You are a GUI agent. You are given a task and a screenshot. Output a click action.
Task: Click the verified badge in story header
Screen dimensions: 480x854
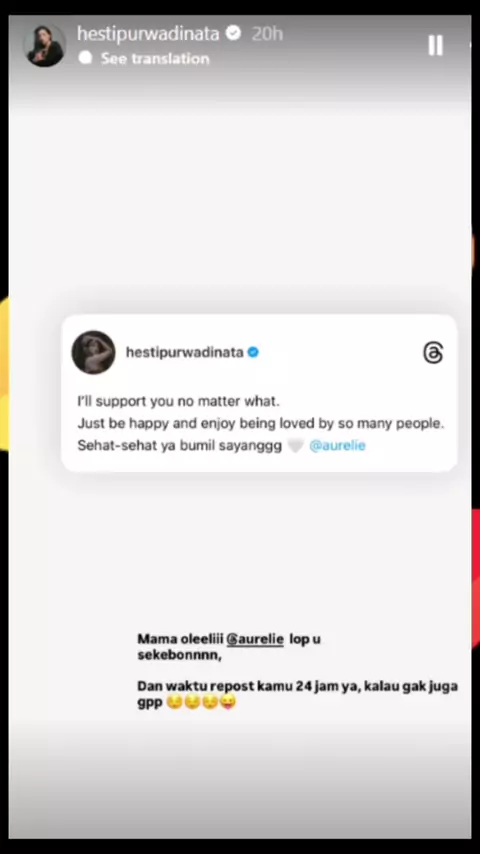233,33
